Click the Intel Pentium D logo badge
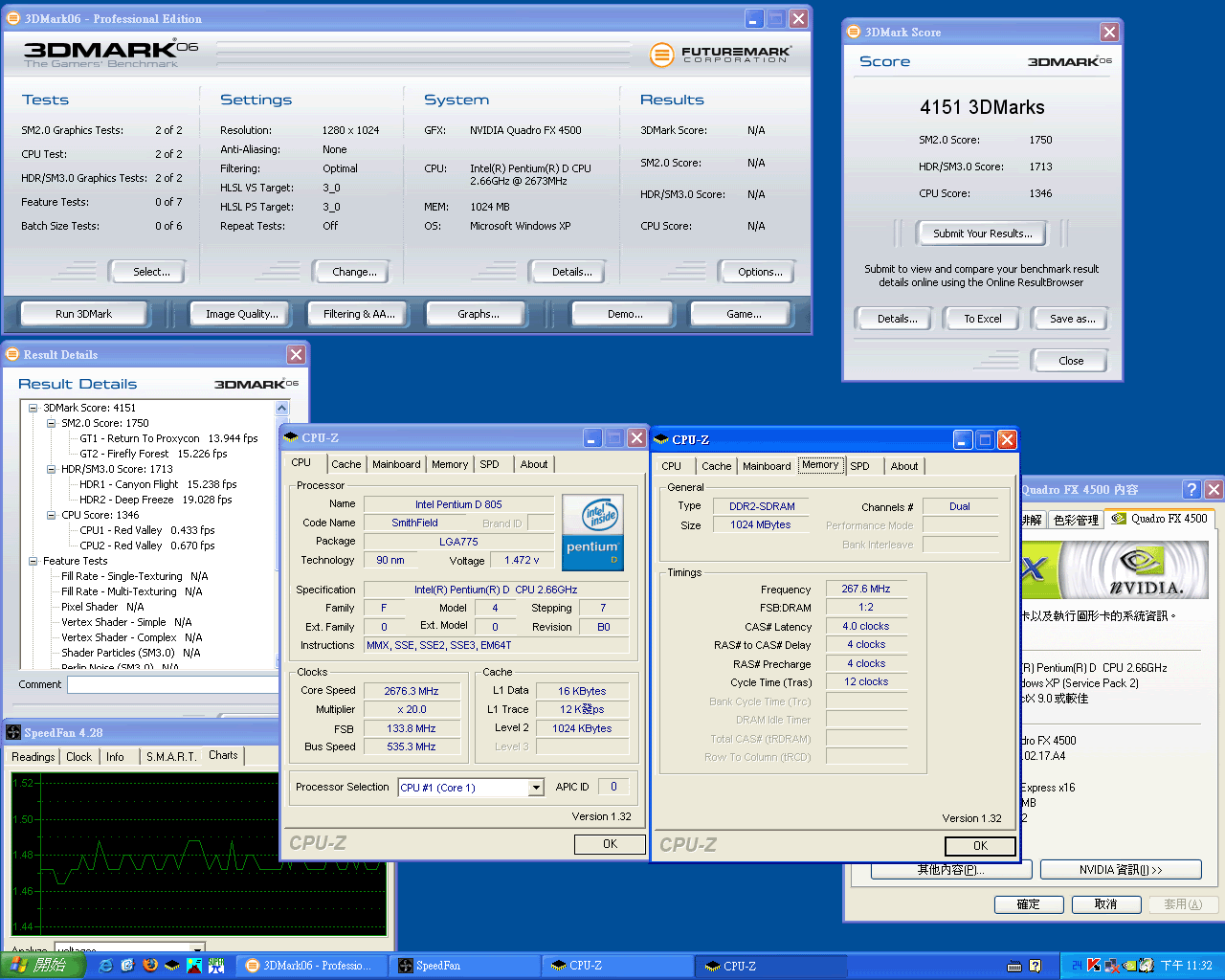The height and width of the screenshot is (980, 1225). click(592, 532)
